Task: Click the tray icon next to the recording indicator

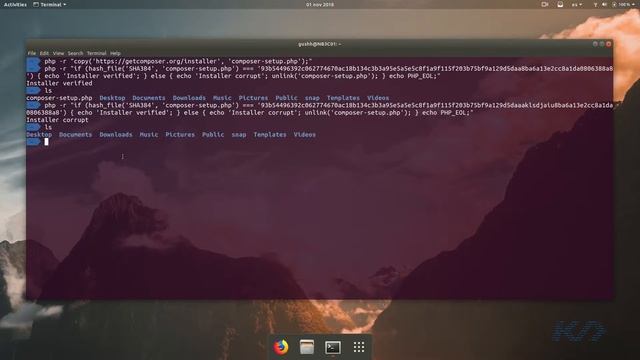Action: [560, 4]
